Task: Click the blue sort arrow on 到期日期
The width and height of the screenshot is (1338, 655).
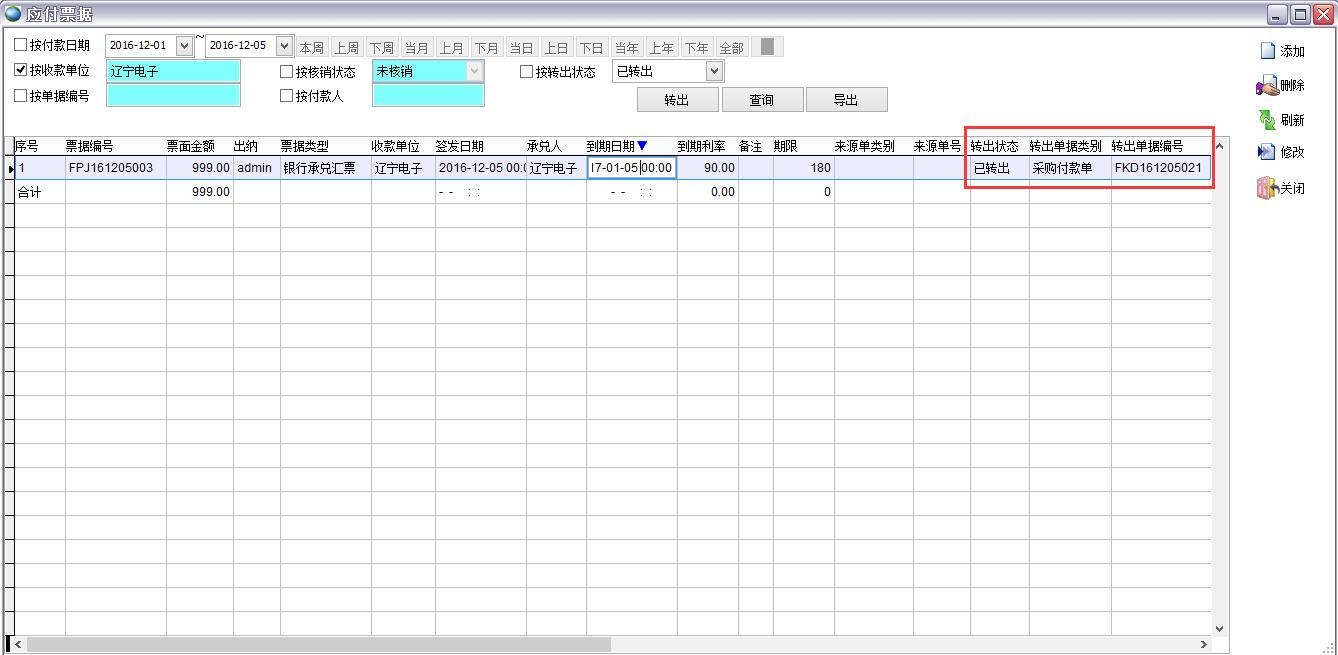Action: pos(642,146)
